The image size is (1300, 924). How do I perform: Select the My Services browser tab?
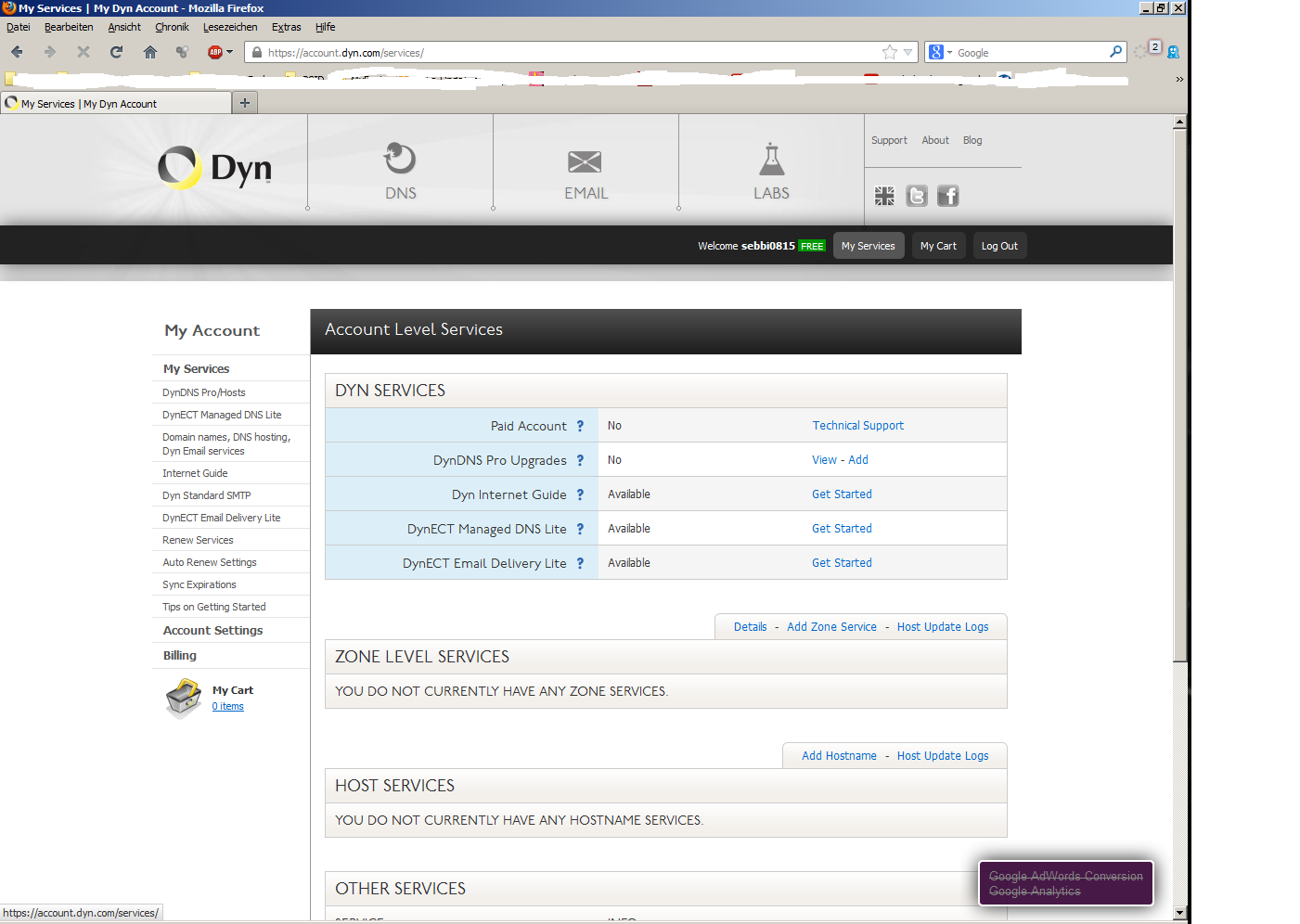pyautogui.click(x=116, y=103)
